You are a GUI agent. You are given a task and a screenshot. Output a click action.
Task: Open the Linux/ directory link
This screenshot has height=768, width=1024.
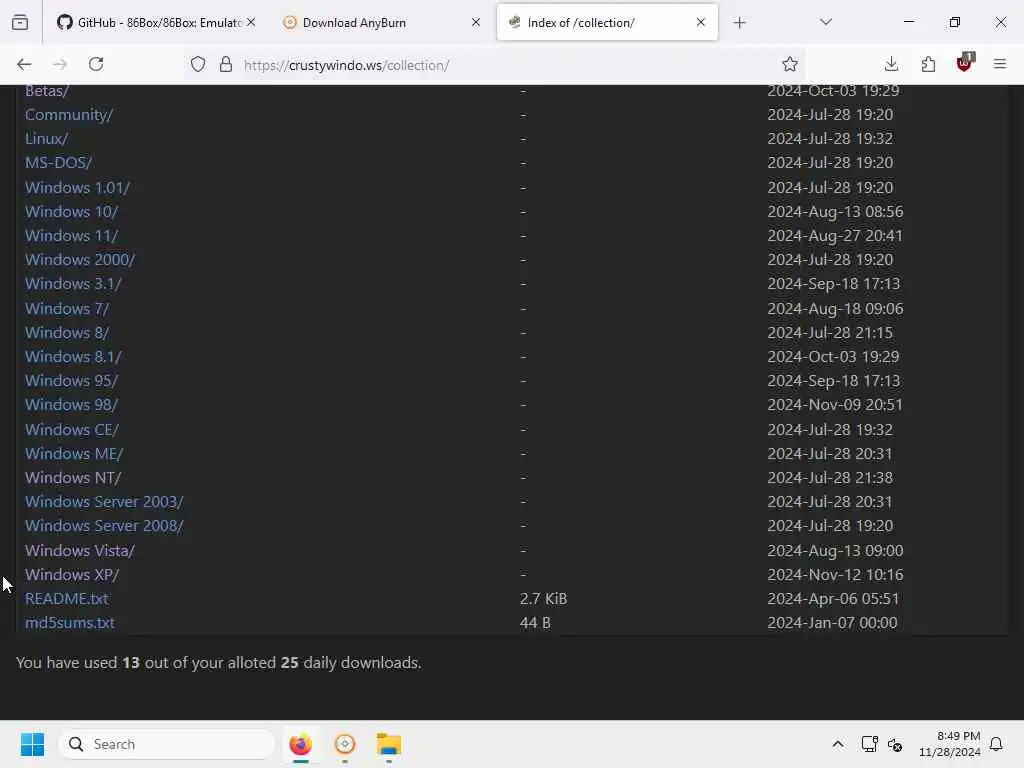point(46,139)
